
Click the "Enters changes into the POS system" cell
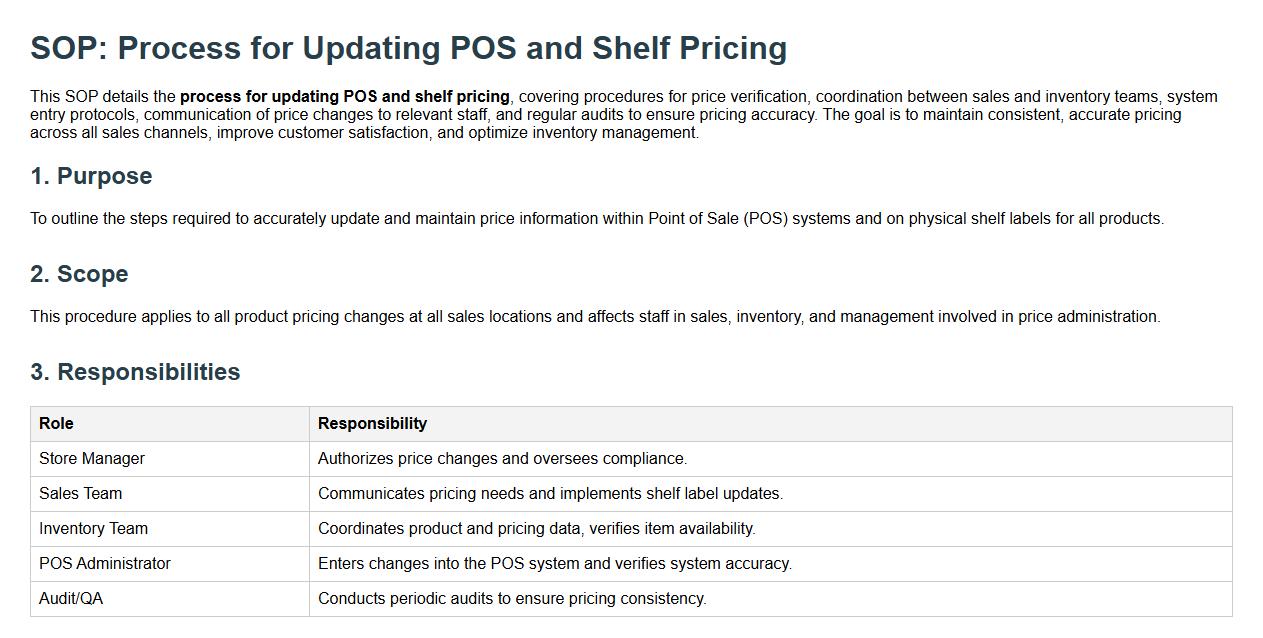[554, 564]
